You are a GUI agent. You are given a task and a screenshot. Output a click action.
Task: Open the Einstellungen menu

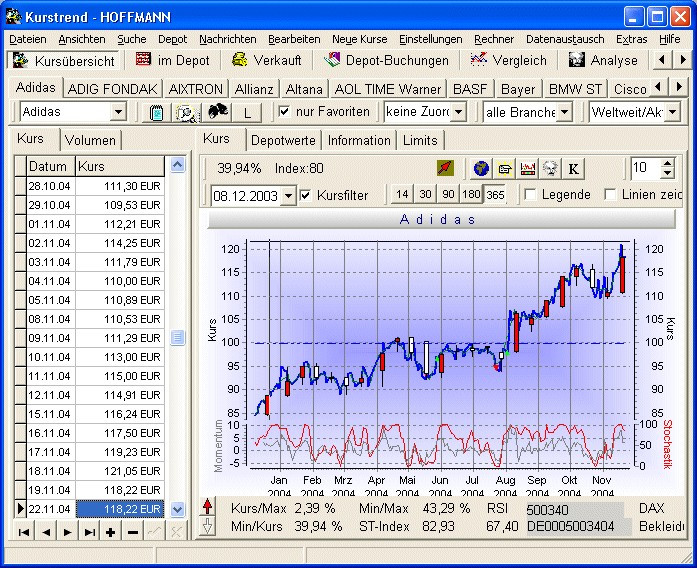pyautogui.click(x=430, y=39)
